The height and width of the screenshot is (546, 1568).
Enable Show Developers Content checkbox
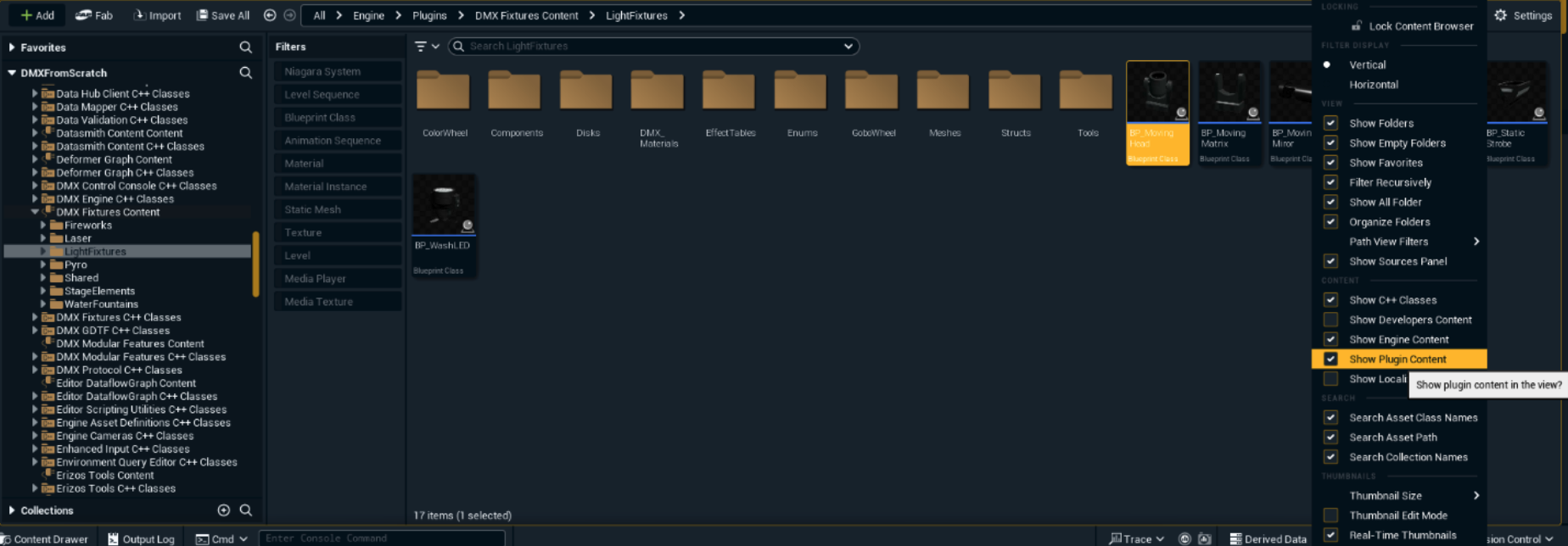pyautogui.click(x=1330, y=320)
